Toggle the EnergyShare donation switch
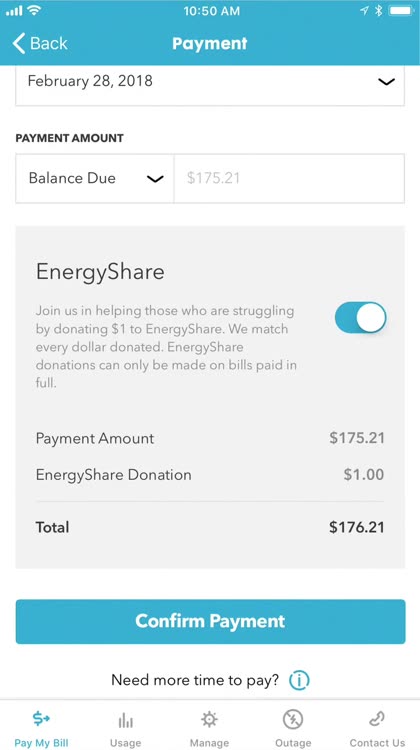This screenshot has height=750, width=420. 360,317
